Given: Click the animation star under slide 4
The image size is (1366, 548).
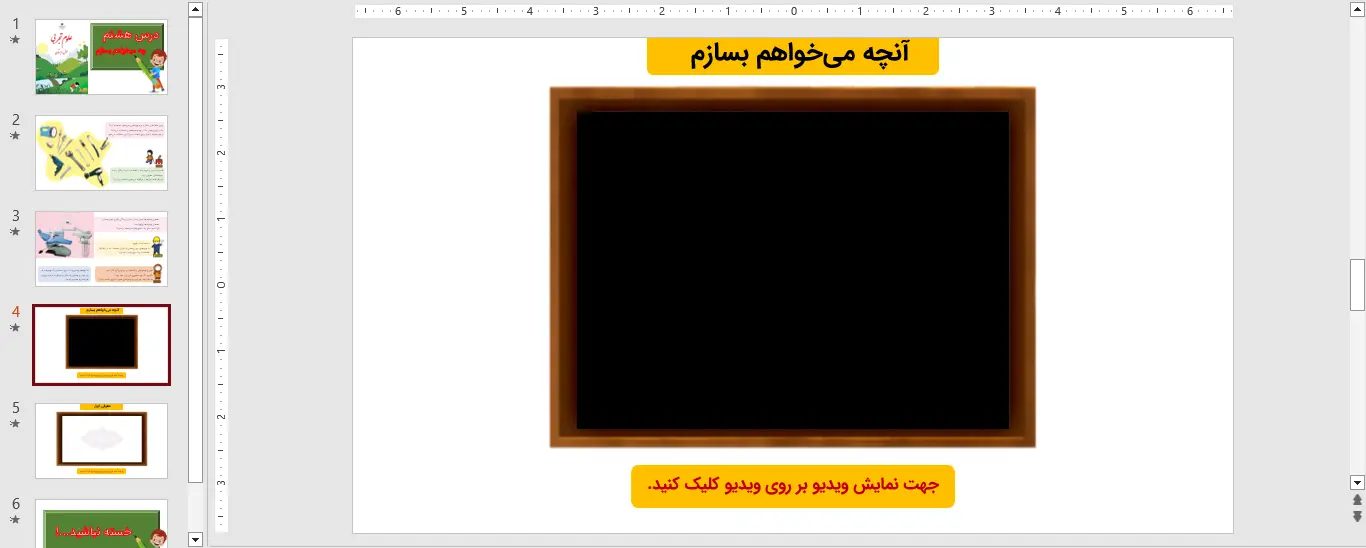Looking at the screenshot, I should click(15, 328).
